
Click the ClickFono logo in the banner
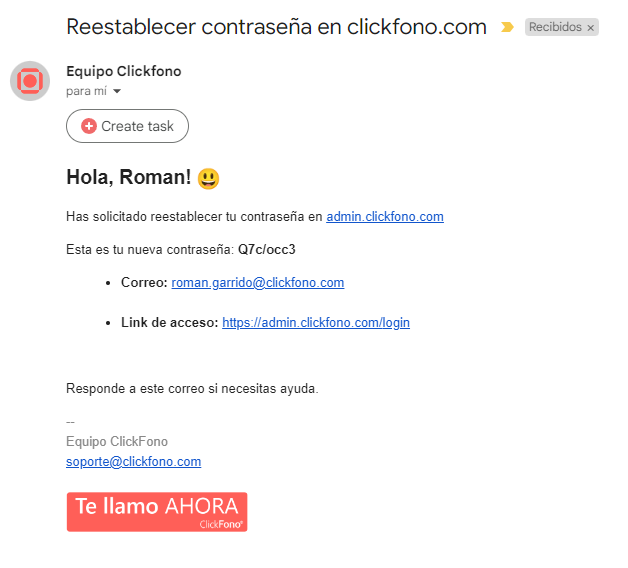pos(221,524)
